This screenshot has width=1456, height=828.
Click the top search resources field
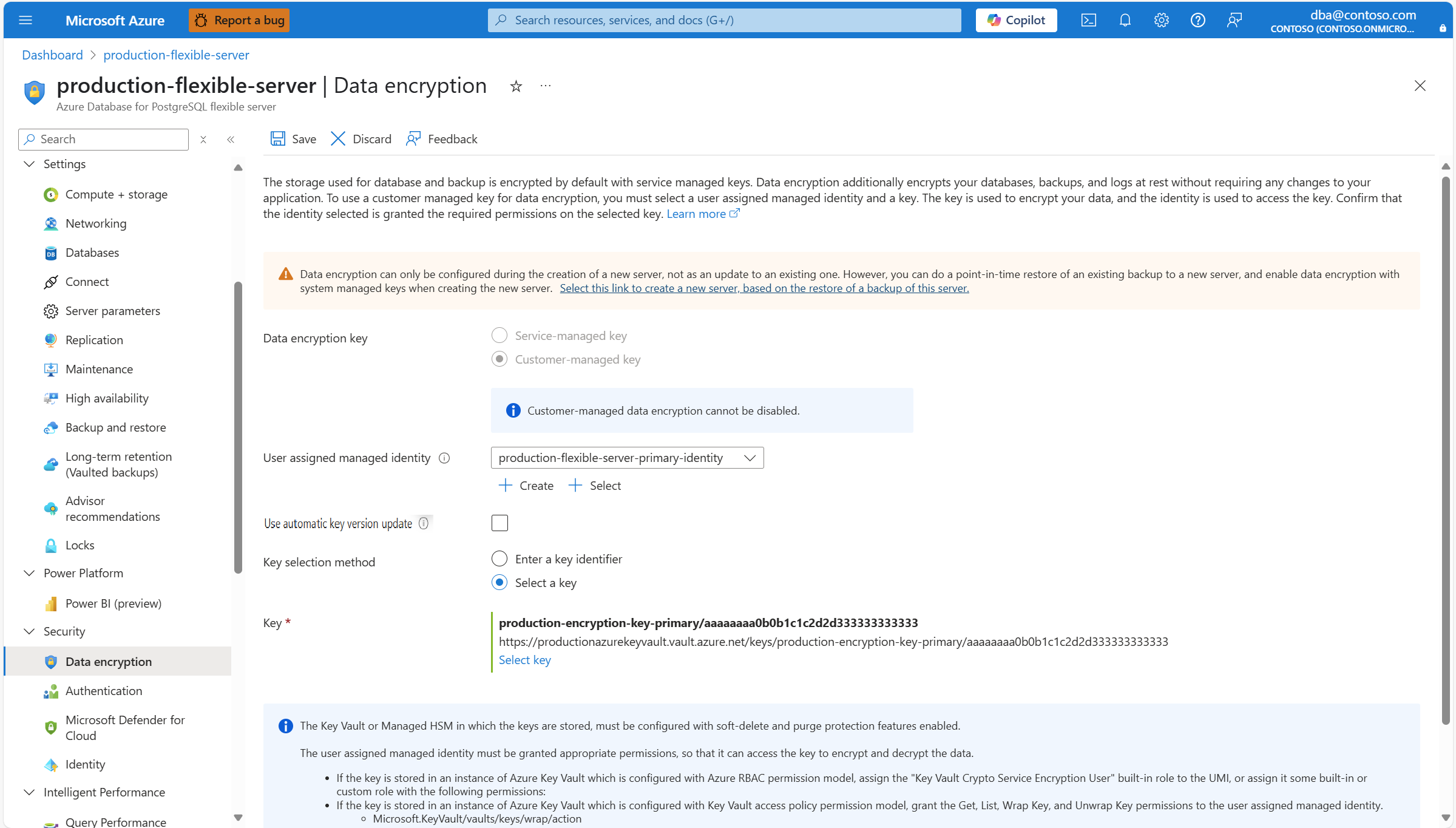[724, 20]
